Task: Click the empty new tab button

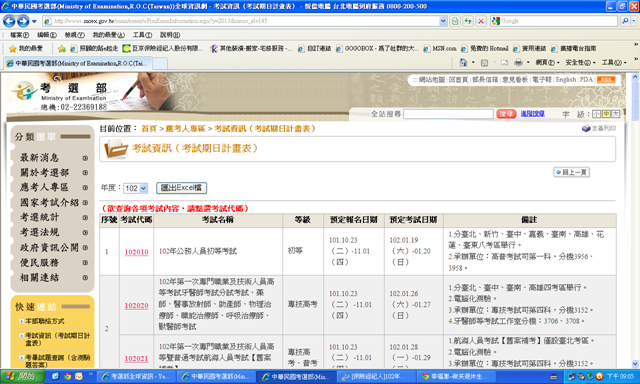Action: (160, 64)
